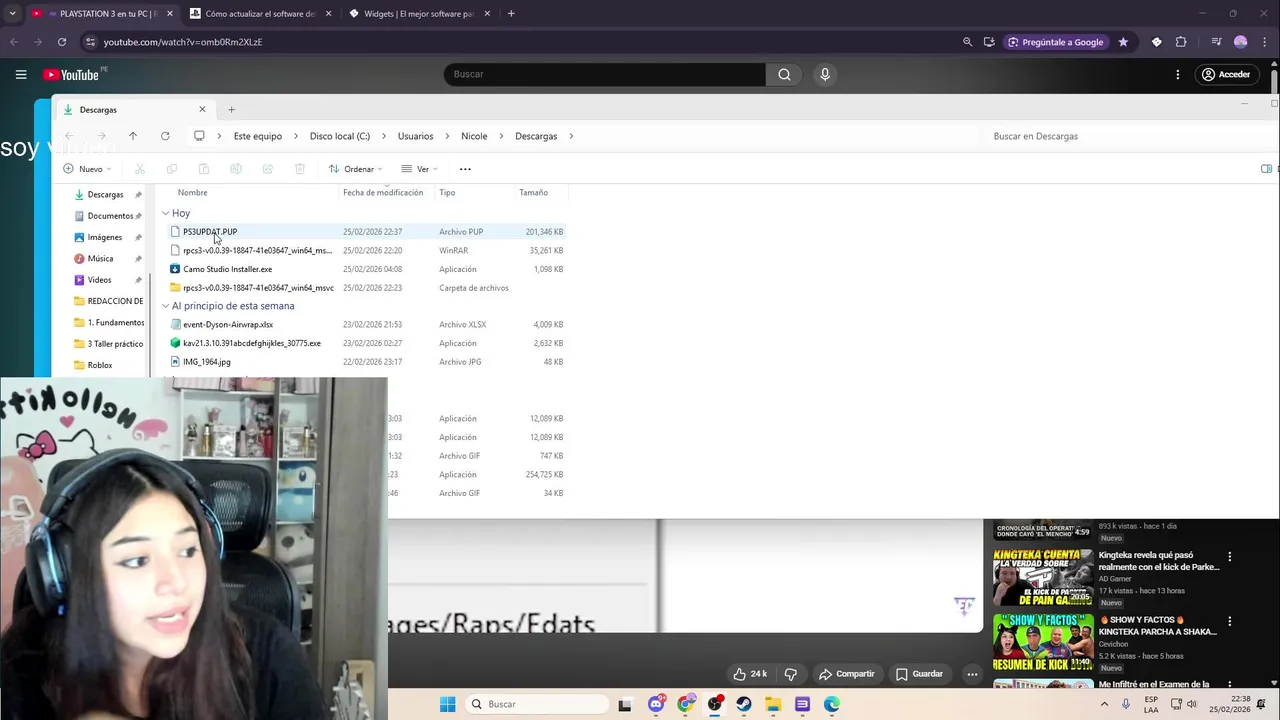Sort by the Tamaño column header
Viewport: 1280px width, 720px height.
click(x=533, y=192)
